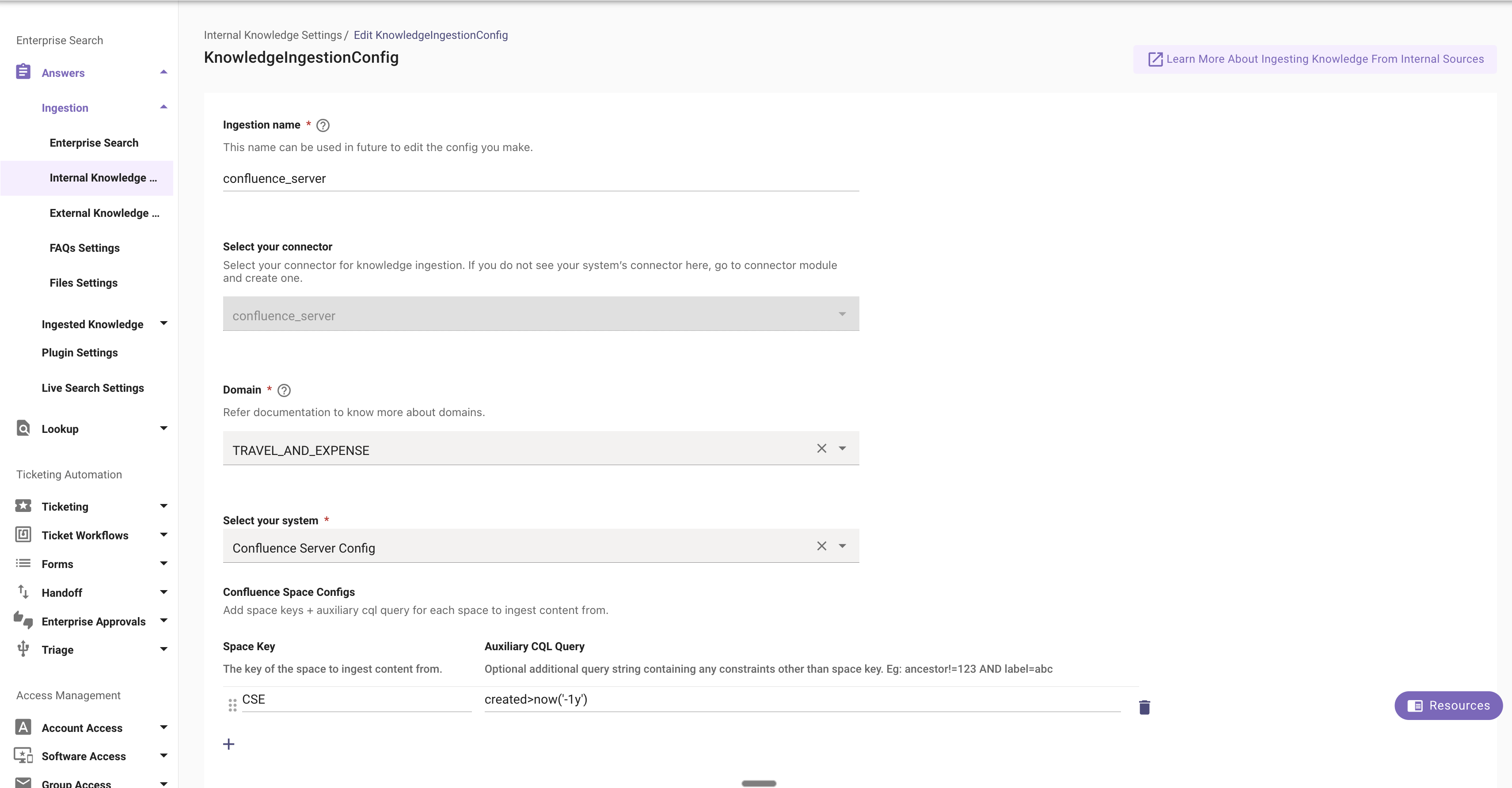
Task: Click the plus icon to add space config
Action: [229, 744]
